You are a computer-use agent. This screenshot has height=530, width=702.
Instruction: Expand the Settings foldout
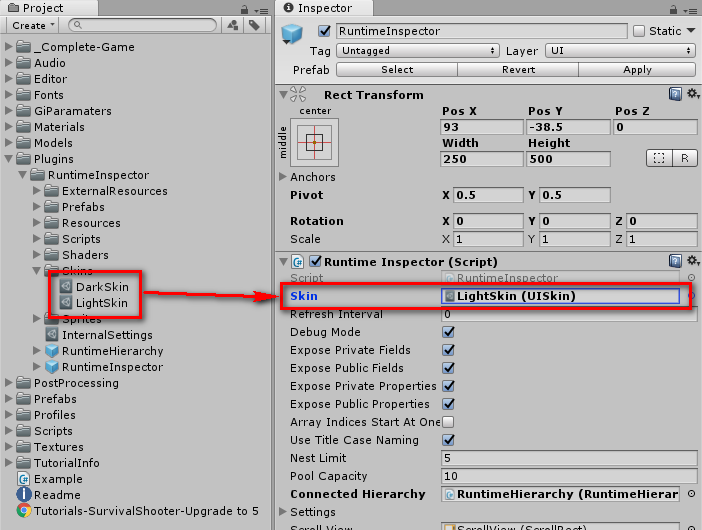point(283,511)
